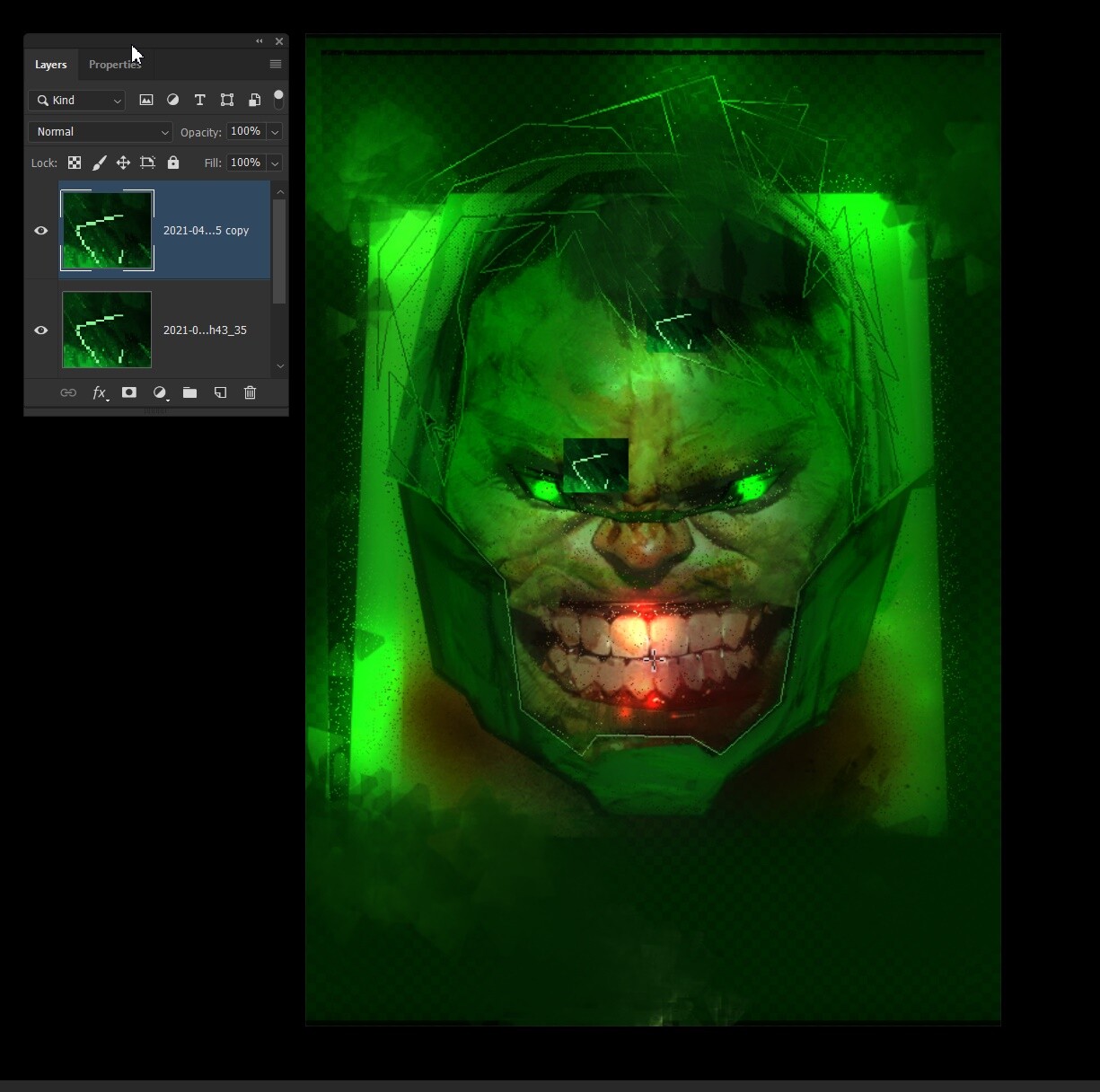The image size is (1100, 1092).
Task: Select the '2021-0...h43_35' layer thumbnail
Action: click(107, 330)
